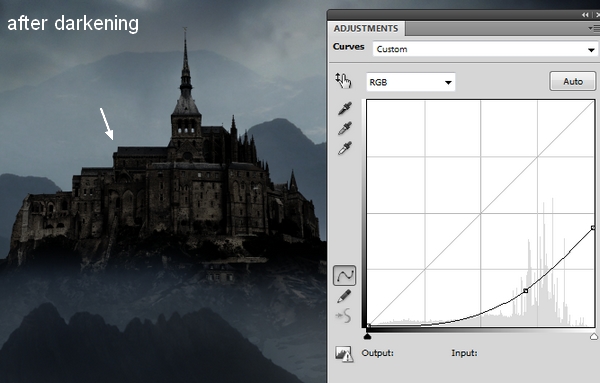Image resolution: width=600 pixels, height=383 pixels.
Task: Open the RGB channel dropdown
Action: (411, 82)
